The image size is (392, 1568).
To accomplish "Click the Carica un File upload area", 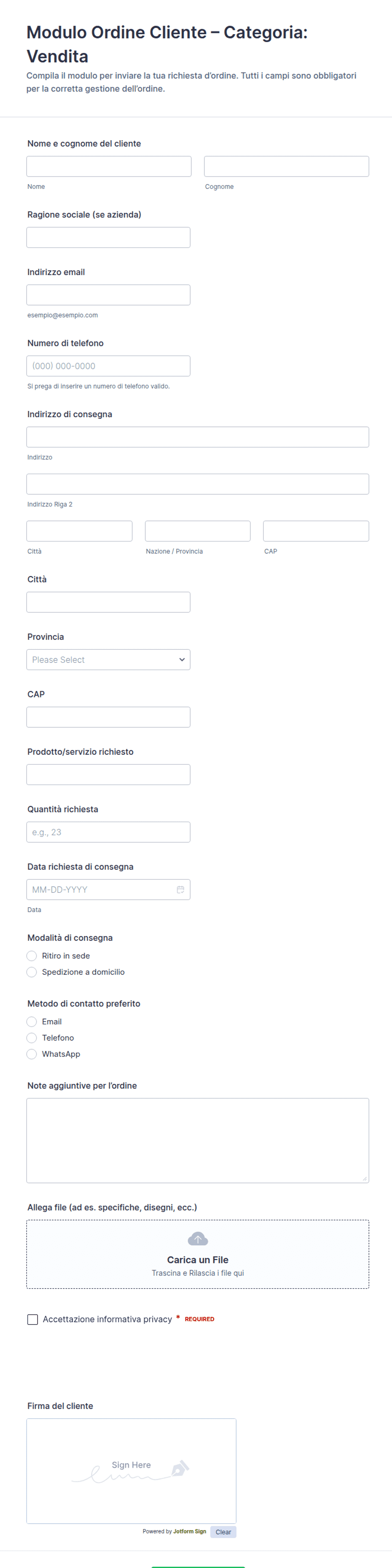I will tap(198, 1254).
